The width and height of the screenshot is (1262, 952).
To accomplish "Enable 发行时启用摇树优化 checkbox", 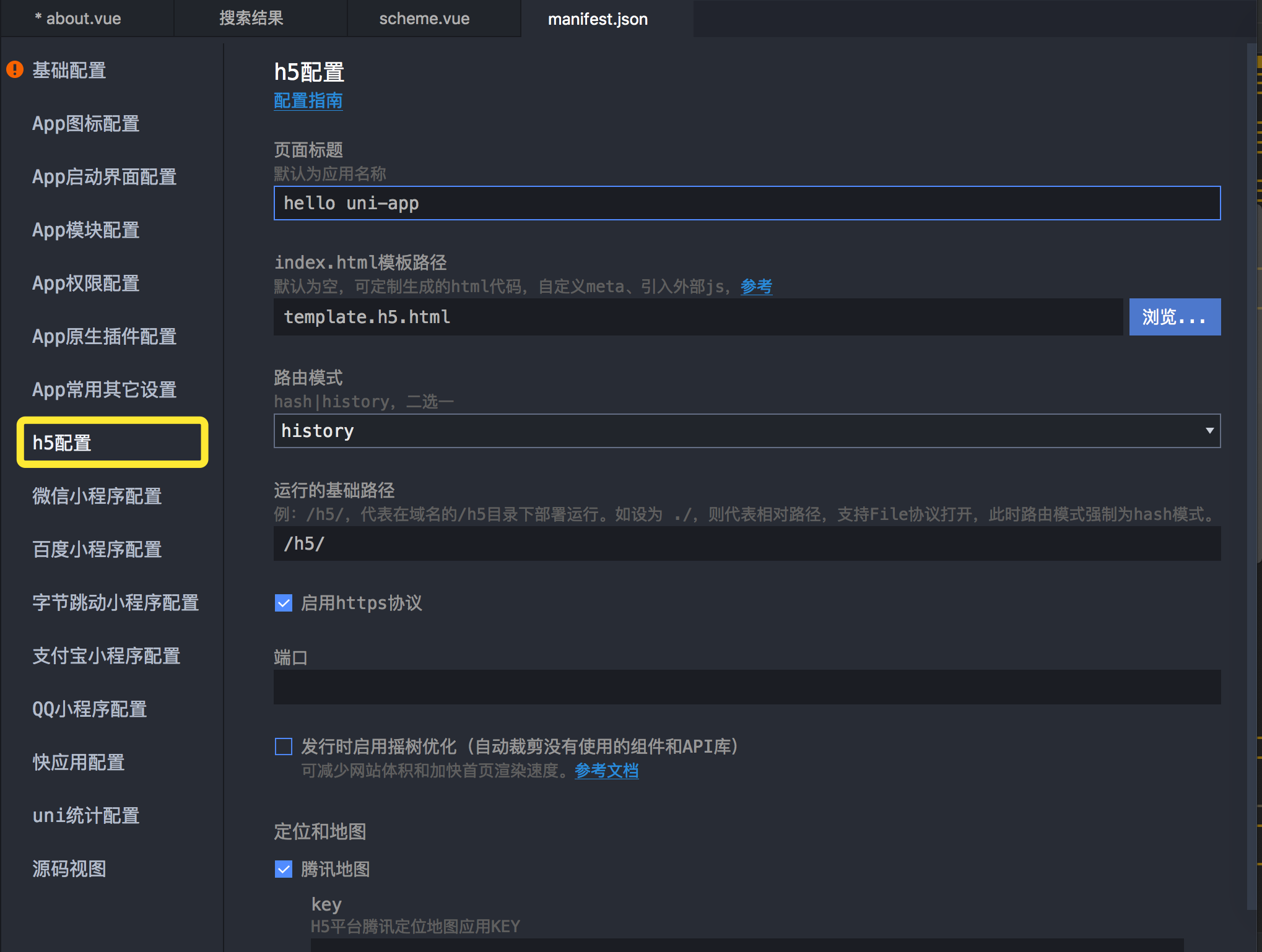I will click(x=284, y=746).
